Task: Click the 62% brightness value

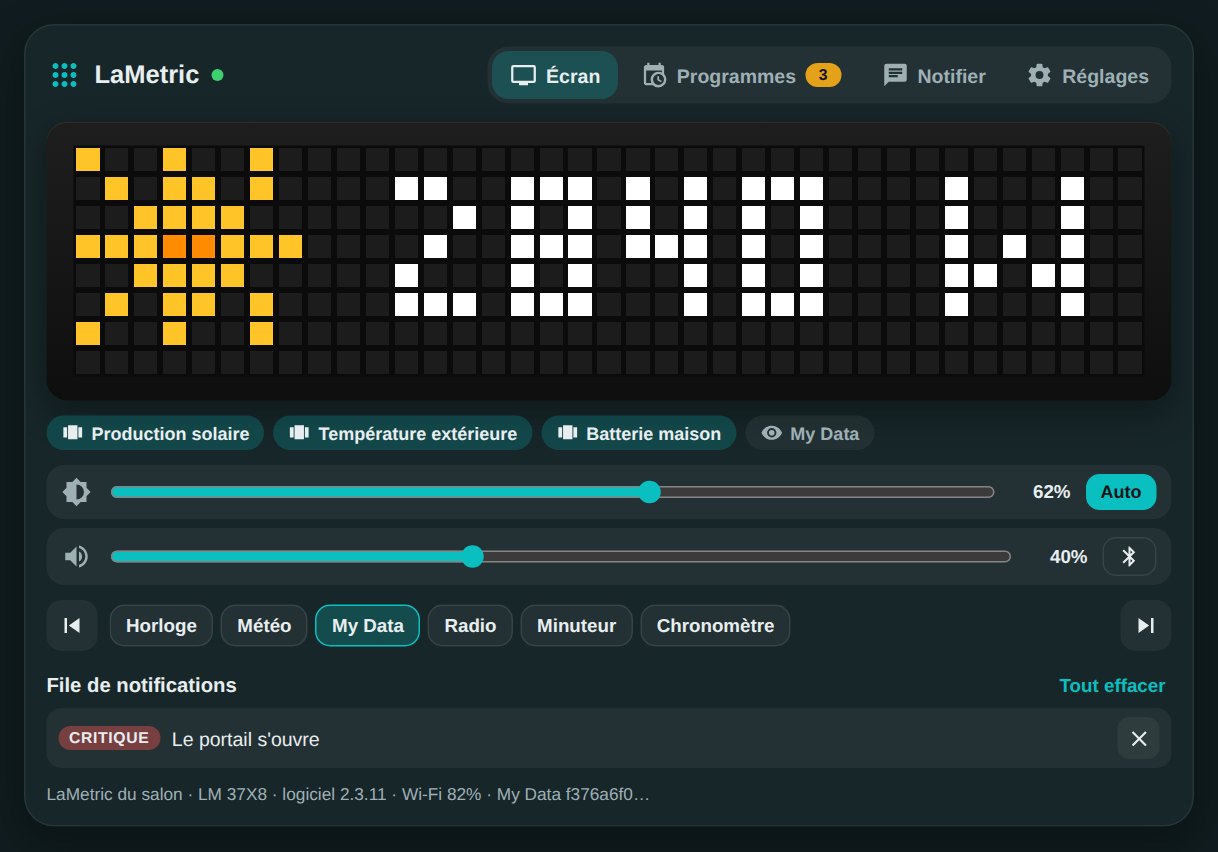Action: point(1051,492)
